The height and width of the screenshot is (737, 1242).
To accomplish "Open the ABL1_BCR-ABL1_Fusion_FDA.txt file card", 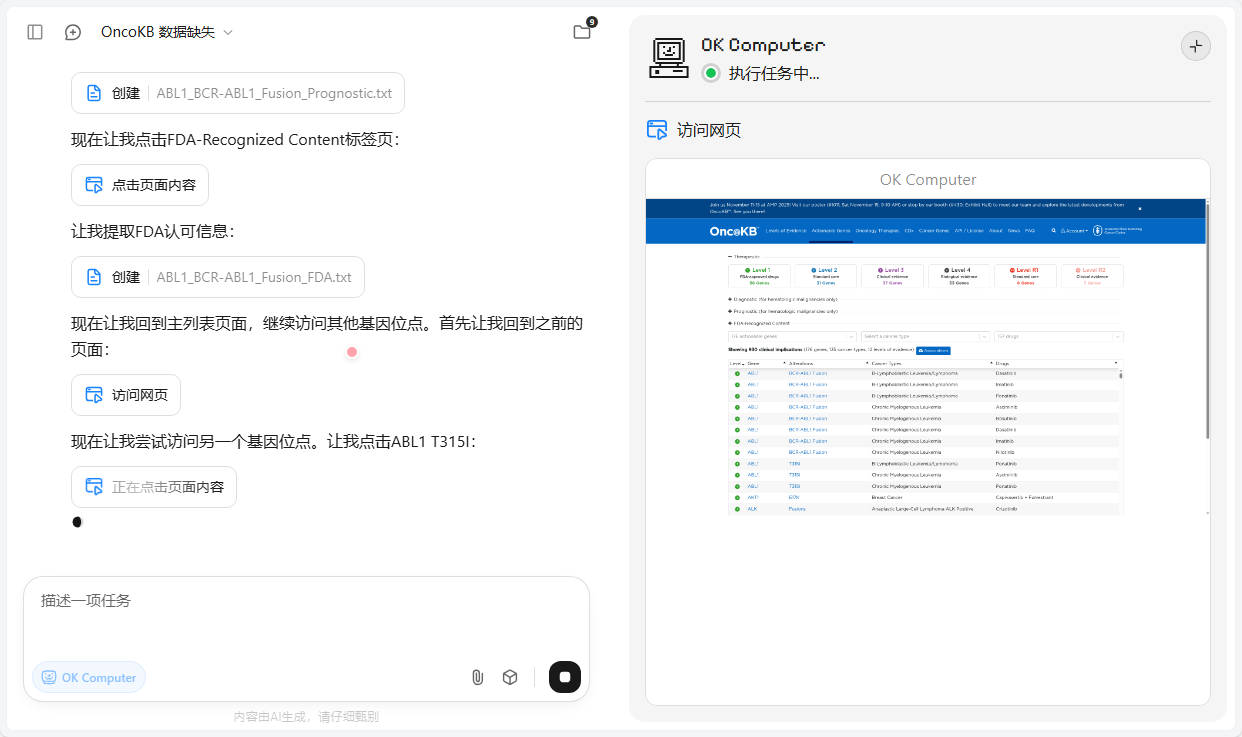I will point(218,277).
